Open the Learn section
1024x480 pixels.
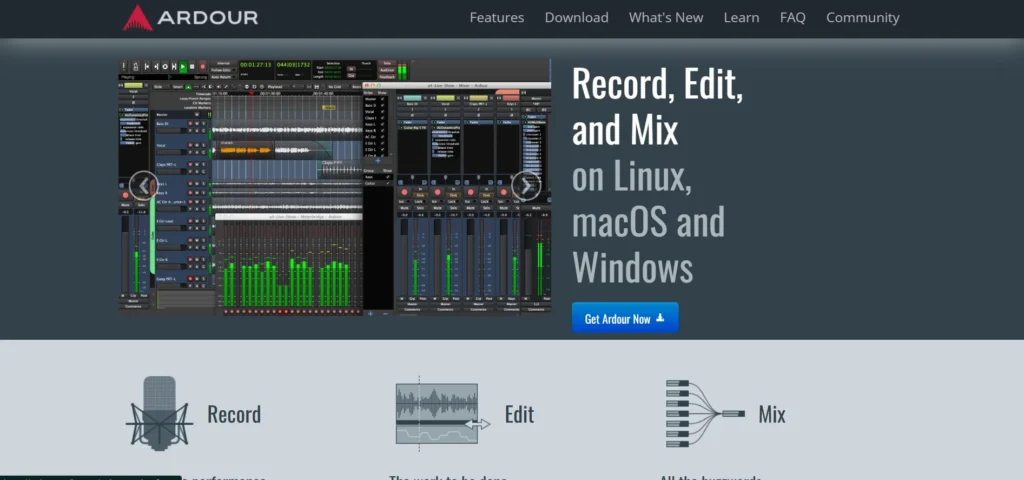tap(741, 18)
